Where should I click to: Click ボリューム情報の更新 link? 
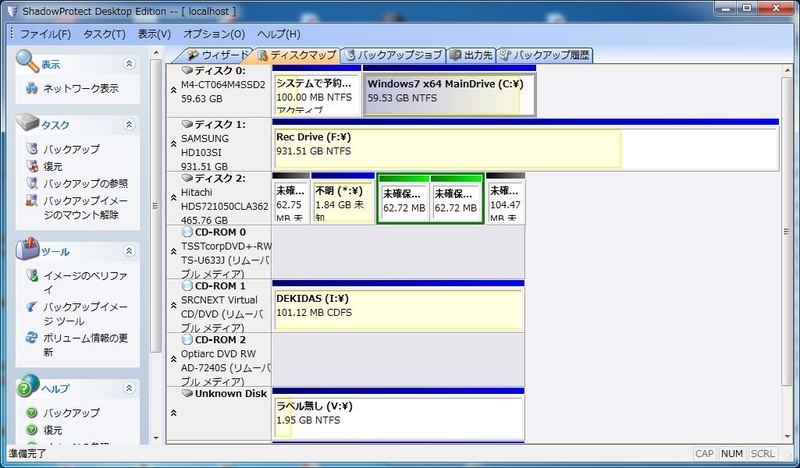(85, 344)
